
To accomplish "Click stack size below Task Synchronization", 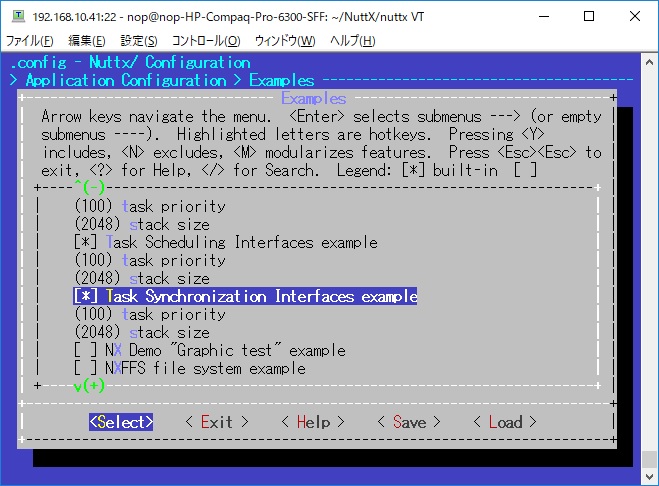I will 142,332.
